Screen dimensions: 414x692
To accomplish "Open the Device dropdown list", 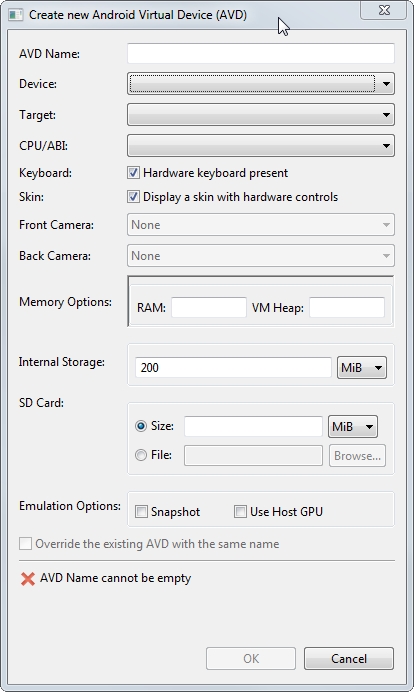I will [x=260, y=84].
